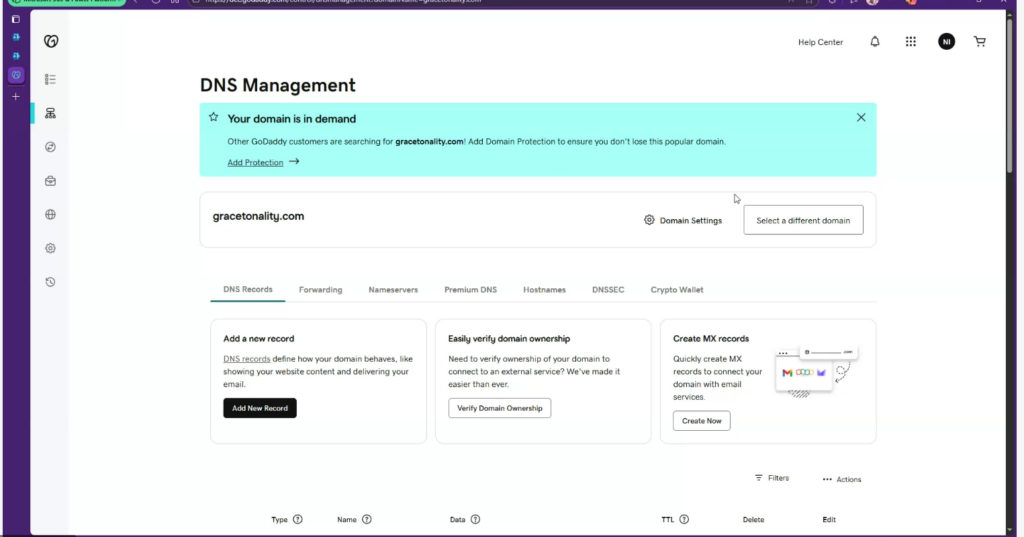Select the DNS hierarchy icon in sidebar
This screenshot has width=1024, height=537.
point(50,113)
